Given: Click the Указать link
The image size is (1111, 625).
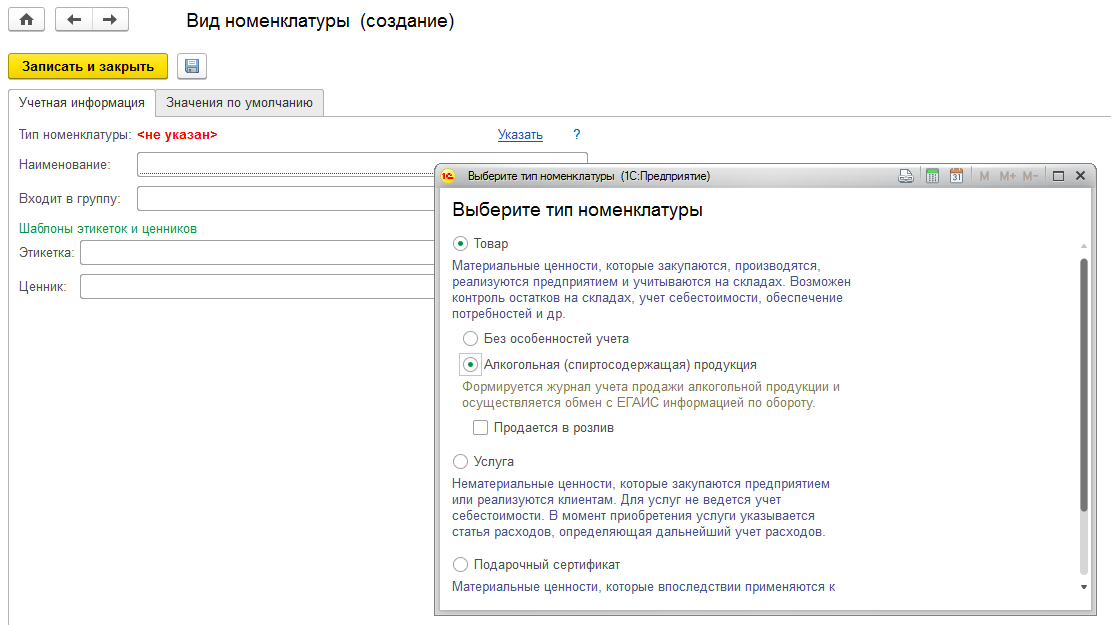Looking at the screenshot, I should tap(520, 135).
